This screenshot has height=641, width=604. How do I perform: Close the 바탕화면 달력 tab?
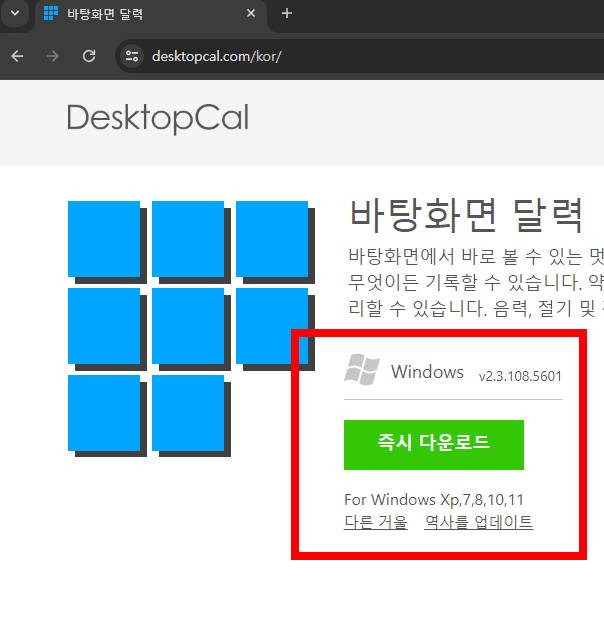click(251, 13)
